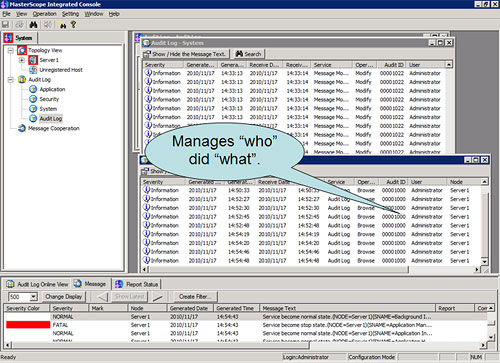Click the Severity column header in Audit Log - System
Image resolution: width=500 pixels, height=363 pixels.
(163, 65)
